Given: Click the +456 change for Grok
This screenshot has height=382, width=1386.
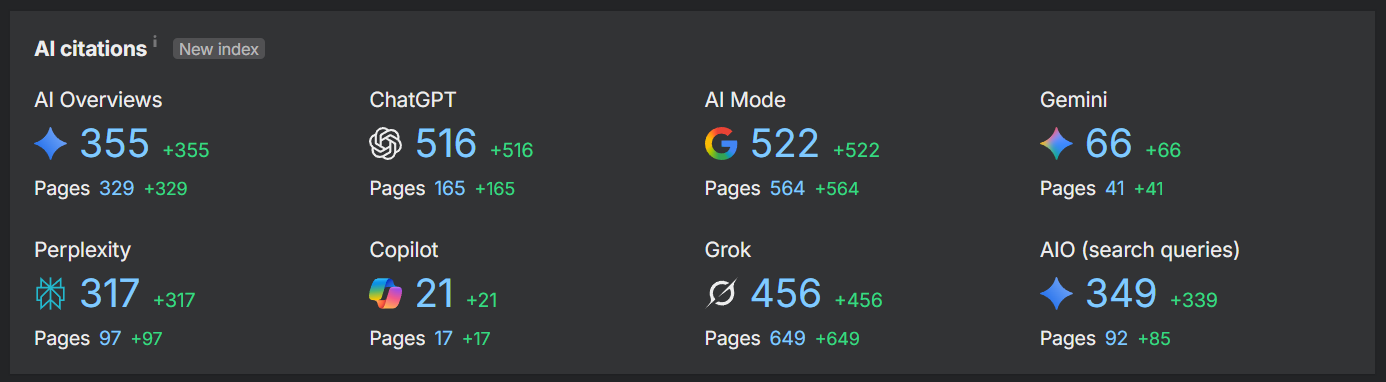Looking at the screenshot, I should [859, 300].
